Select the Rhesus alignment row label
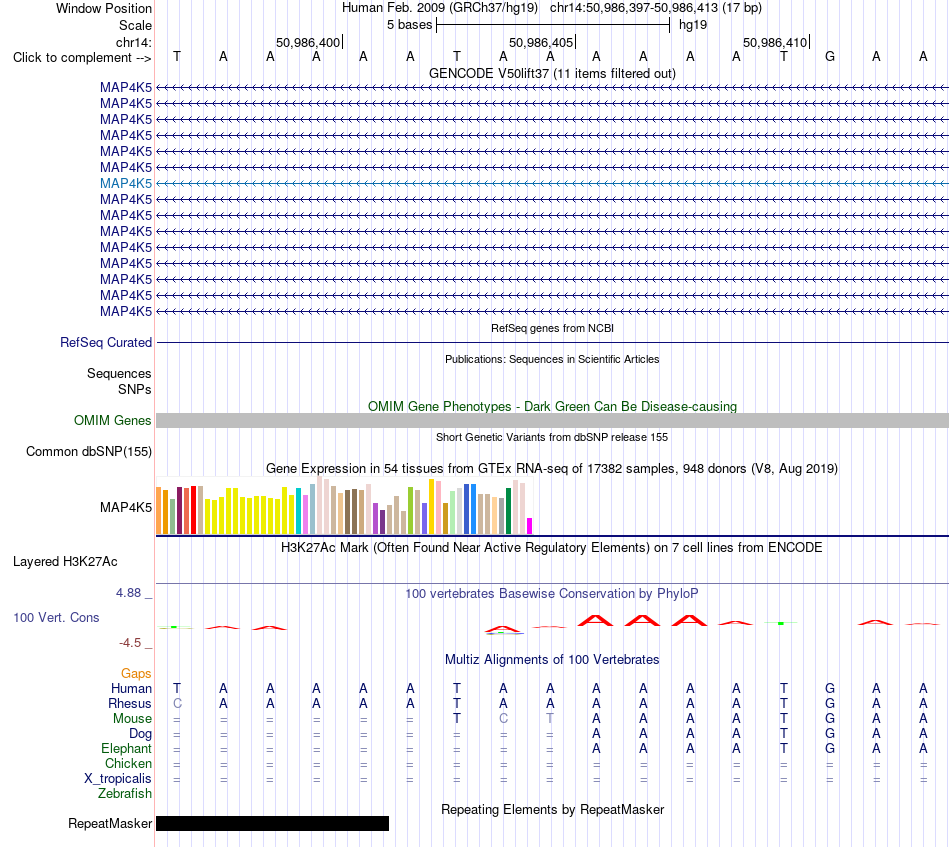This screenshot has width=950, height=847. [x=130, y=704]
